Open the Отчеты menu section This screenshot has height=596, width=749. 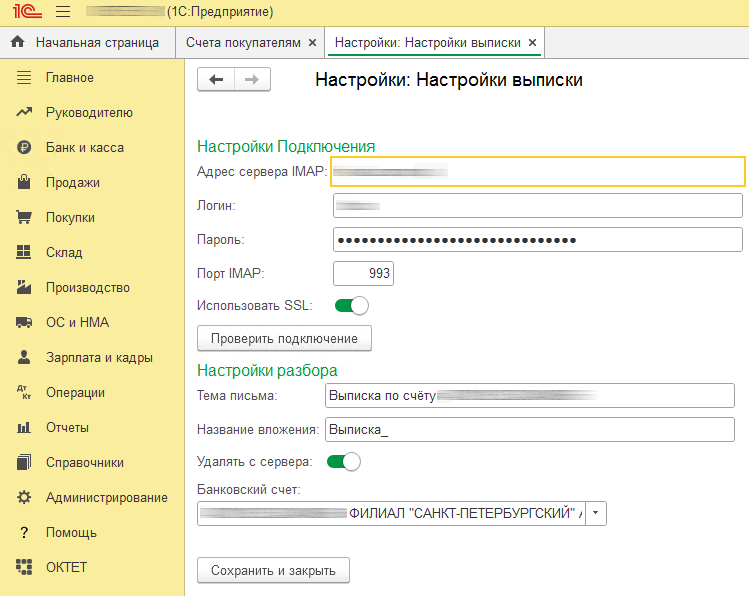(67, 427)
